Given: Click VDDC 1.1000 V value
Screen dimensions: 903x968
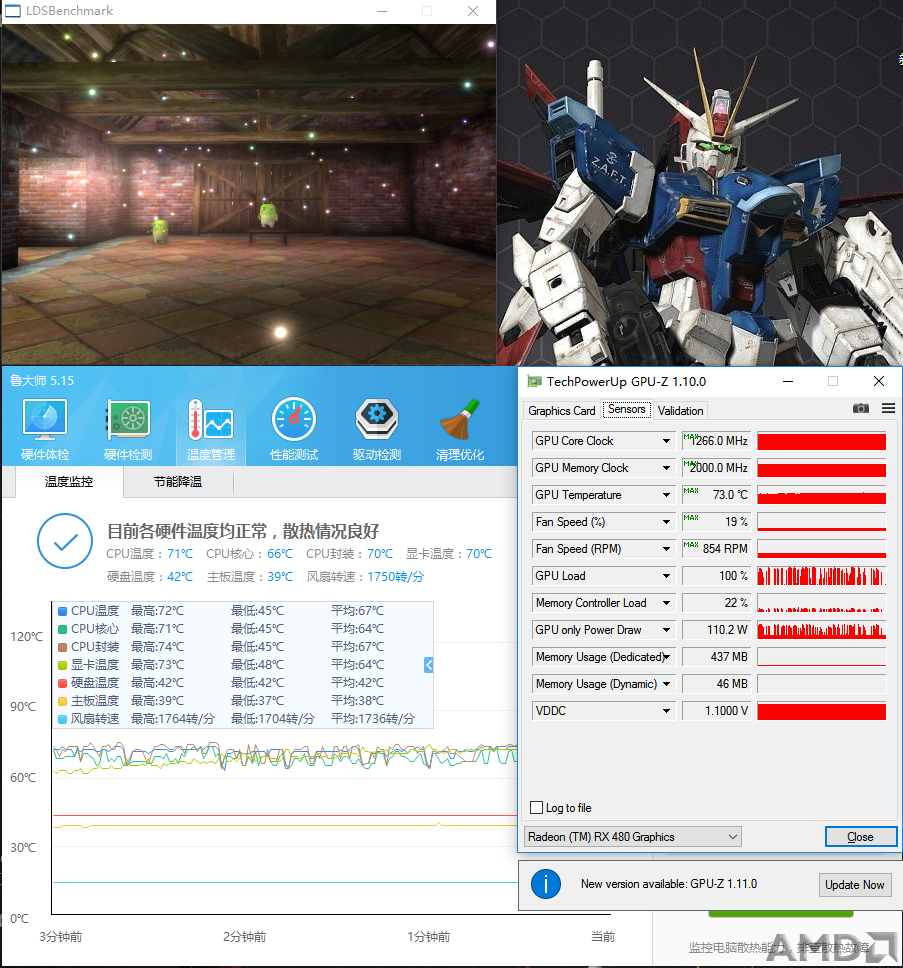Looking at the screenshot, I should click(x=717, y=711).
